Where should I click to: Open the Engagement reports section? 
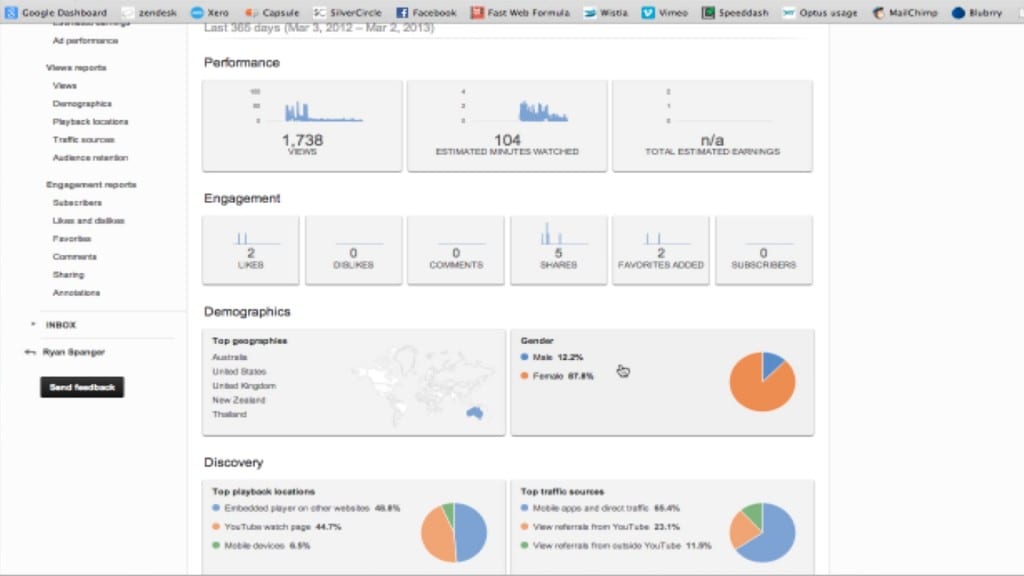coord(91,185)
